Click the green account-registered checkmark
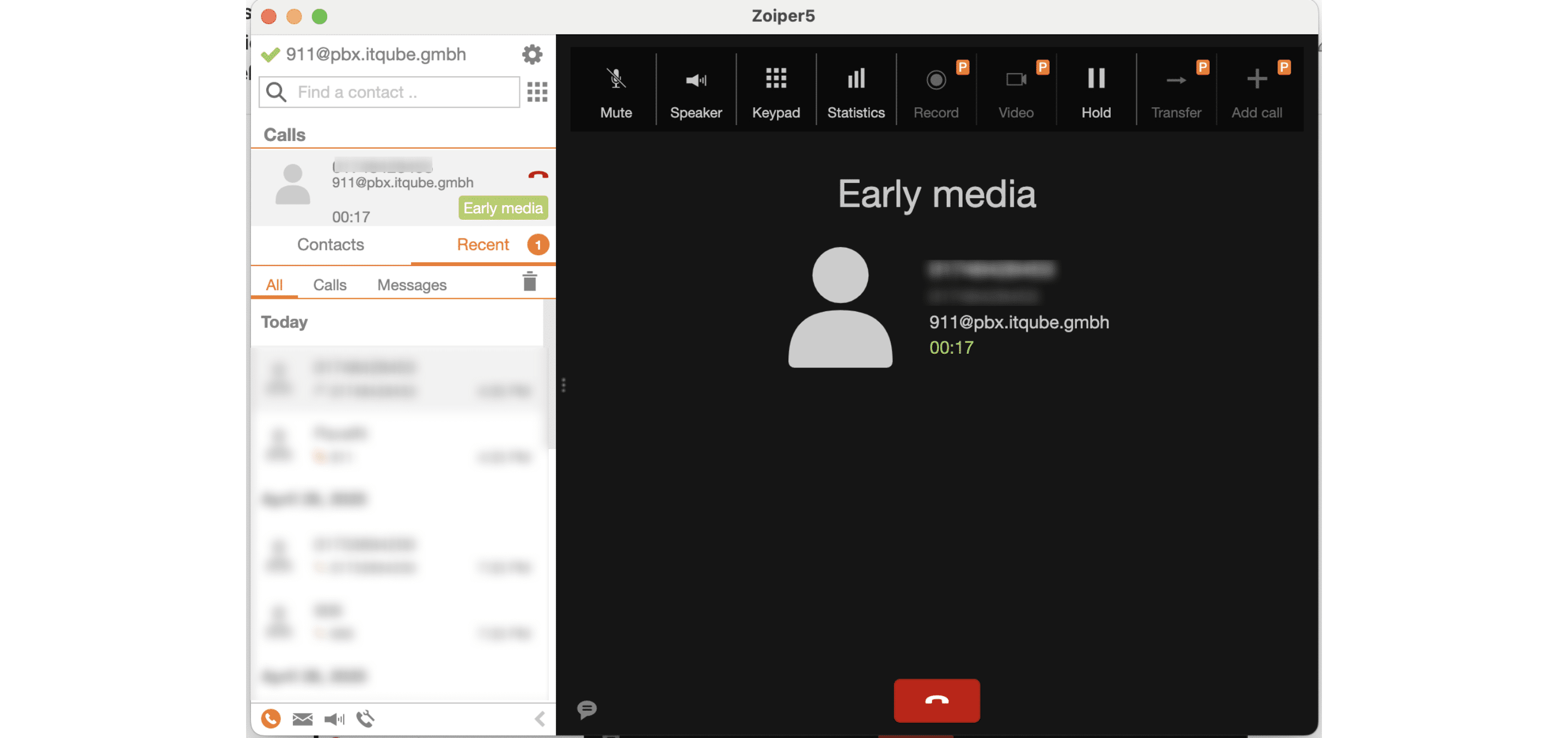Viewport: 1568px width, 738px height. point(270,55)
